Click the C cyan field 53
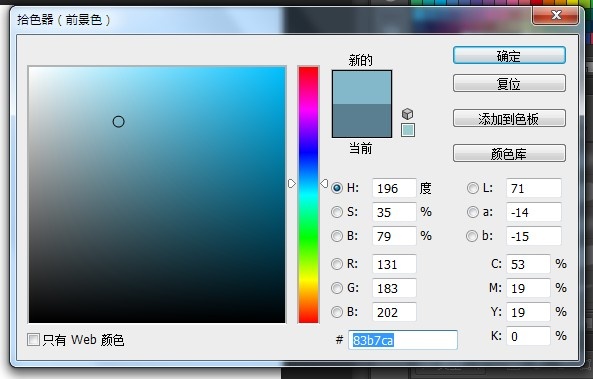This screenshot has height=379, width=593. pyautogui.click(x=528, y=264)
